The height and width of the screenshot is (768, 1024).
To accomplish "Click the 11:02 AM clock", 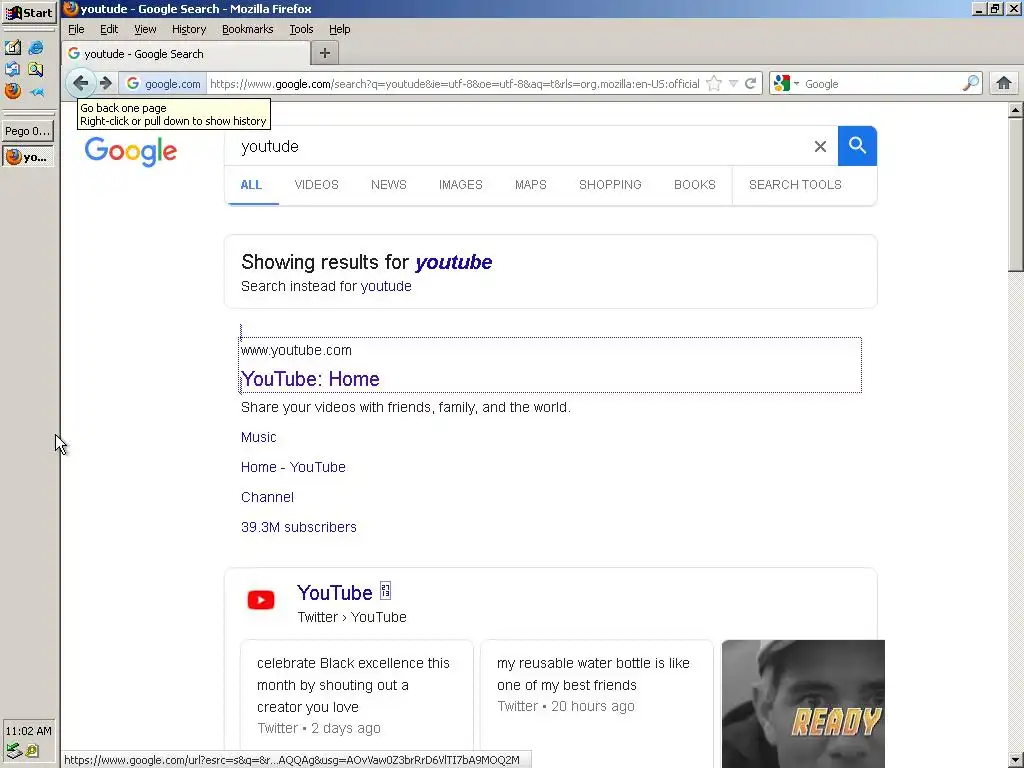I will click(x=28, y=731).
